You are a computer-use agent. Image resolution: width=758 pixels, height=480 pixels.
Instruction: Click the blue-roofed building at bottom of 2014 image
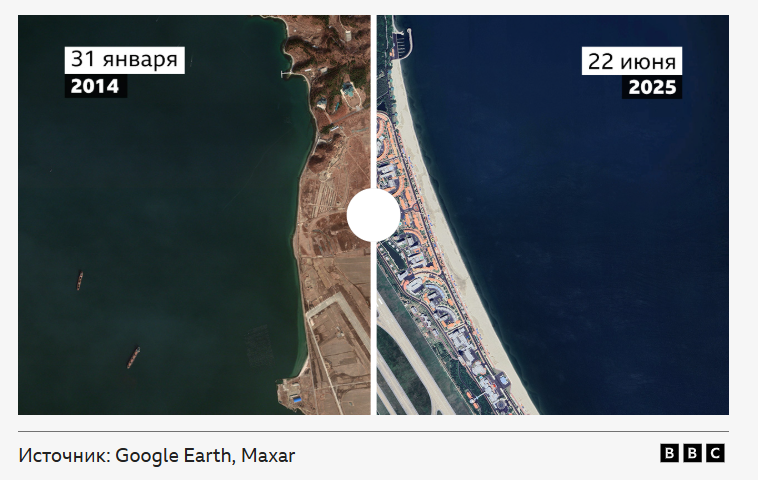click(x=296, y=399)
